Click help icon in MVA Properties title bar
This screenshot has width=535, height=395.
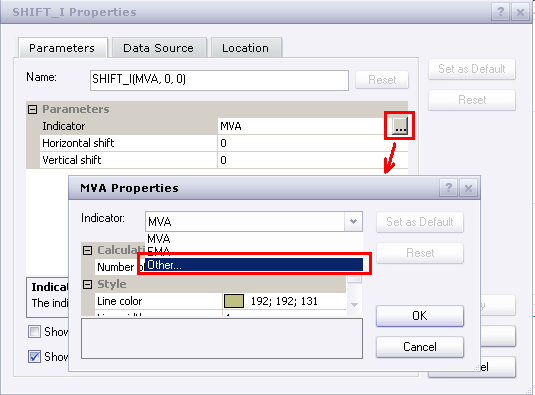click(x=448, y=188)
